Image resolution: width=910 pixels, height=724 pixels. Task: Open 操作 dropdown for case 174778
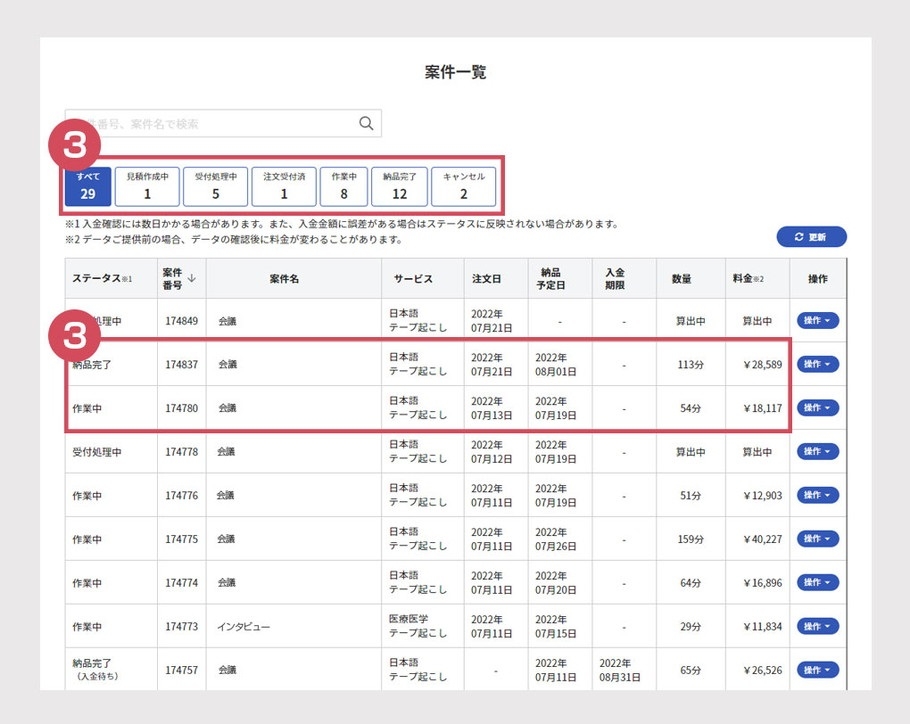click(x=817, y=452)
